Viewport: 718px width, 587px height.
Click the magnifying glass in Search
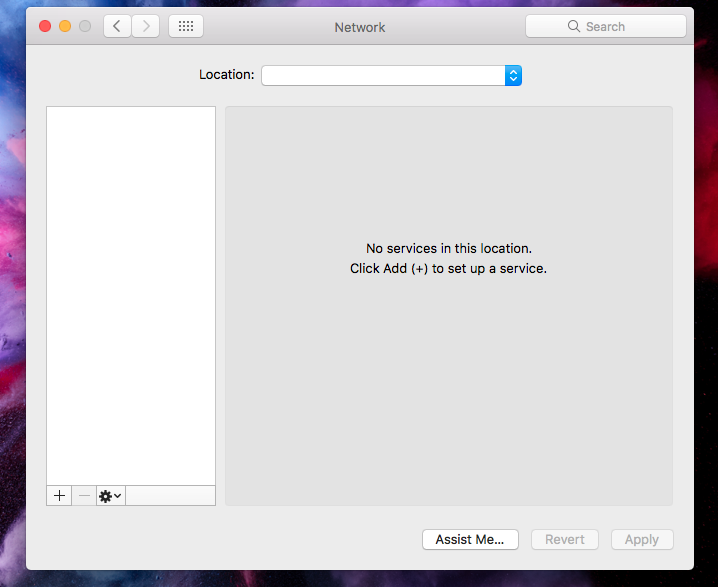[x=574, y=27]
